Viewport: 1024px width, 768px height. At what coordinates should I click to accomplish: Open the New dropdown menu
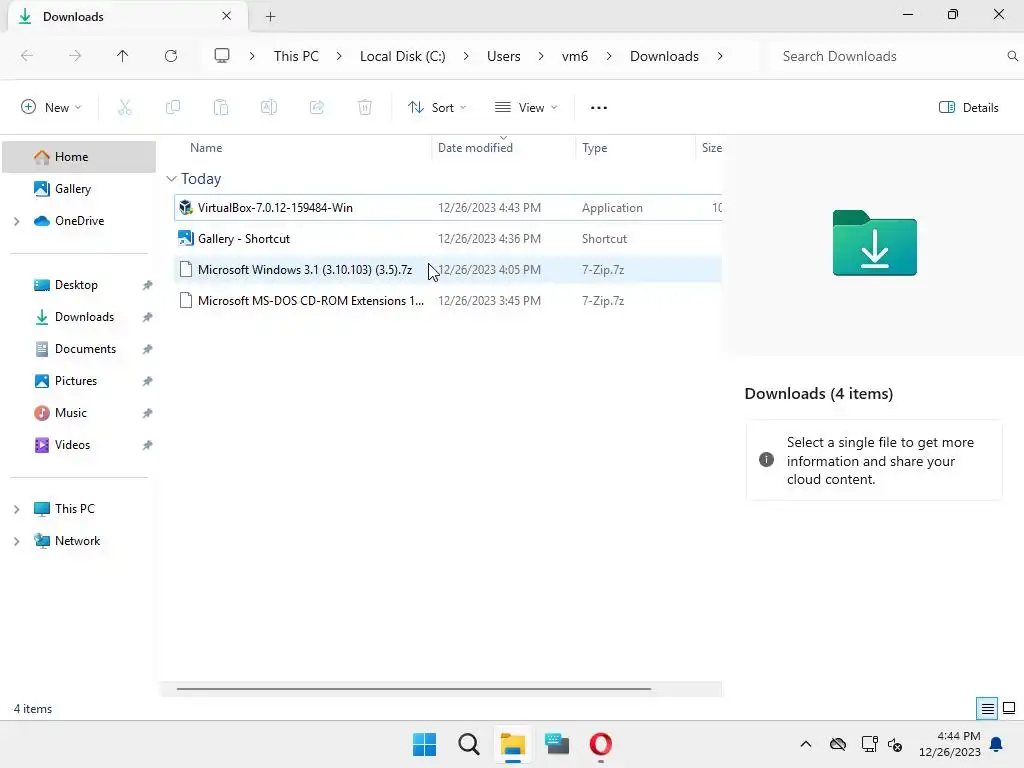[x=51, y=108]
